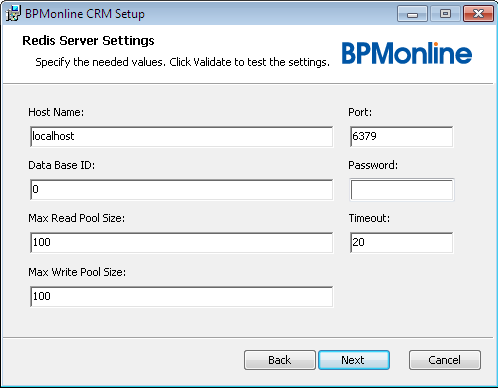The width and height of the screenshot is (498, 388).
Task: Click the 'Password:' label
Action: click(373, 165)
